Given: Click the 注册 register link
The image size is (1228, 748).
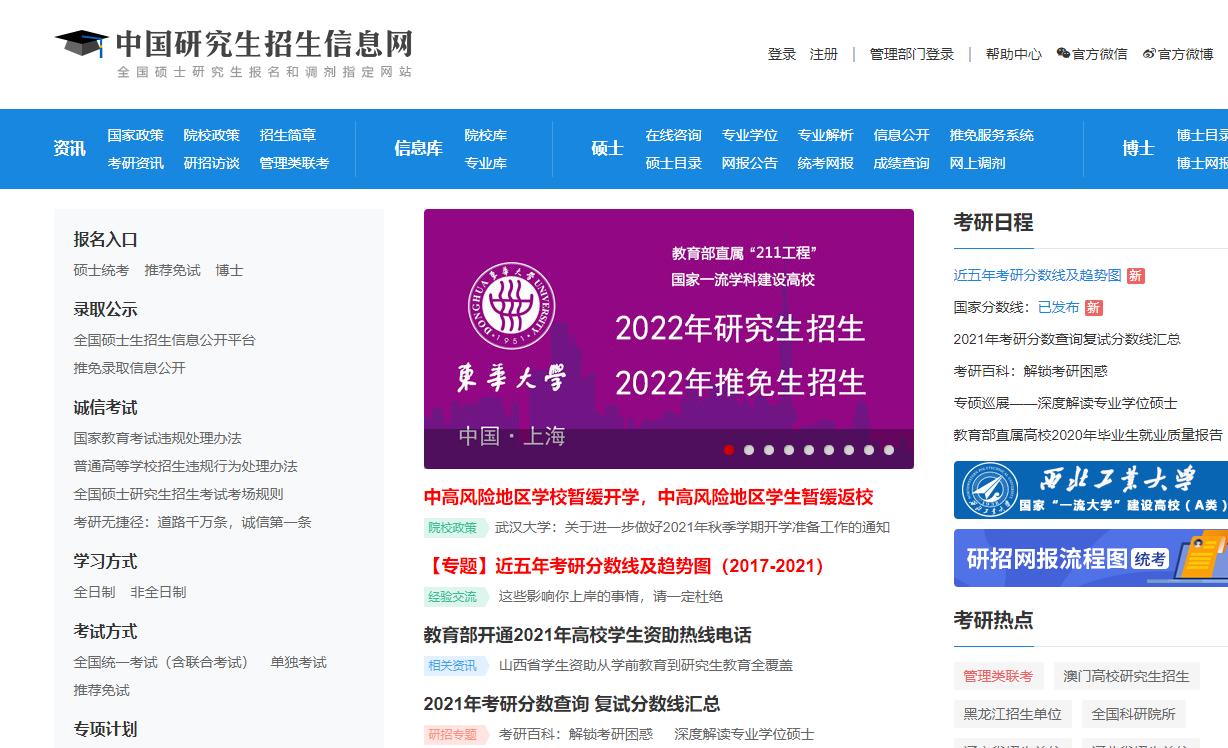Looking at the screenshot, I should [x=823, y=54].
